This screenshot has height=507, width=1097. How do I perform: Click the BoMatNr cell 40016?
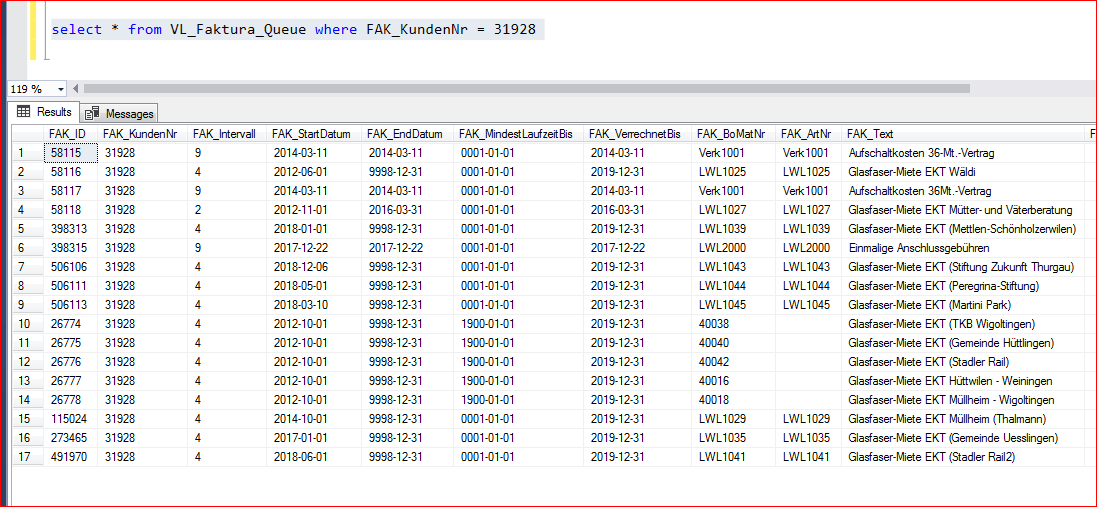click(733, 380)
